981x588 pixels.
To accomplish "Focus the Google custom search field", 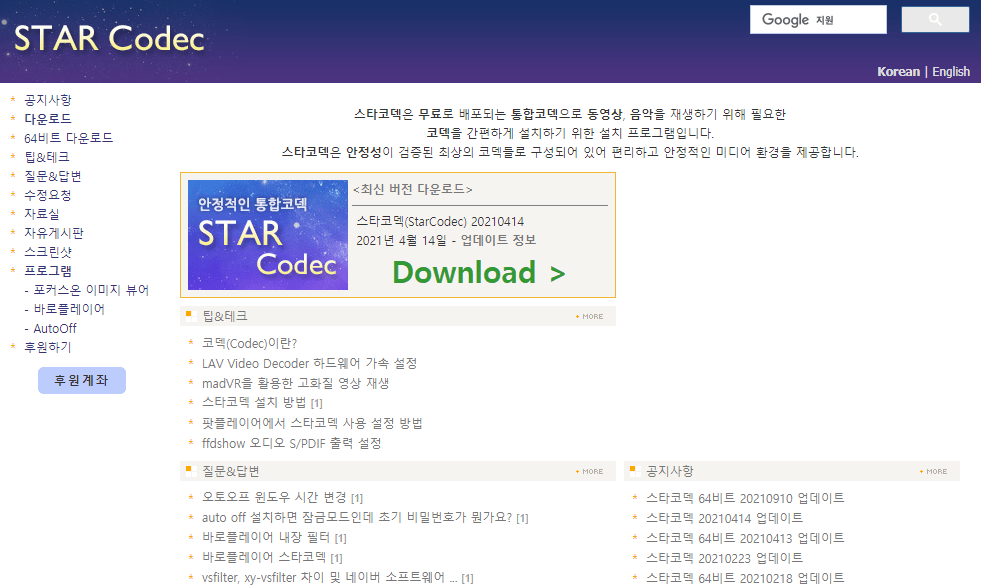I will (818, 19).
